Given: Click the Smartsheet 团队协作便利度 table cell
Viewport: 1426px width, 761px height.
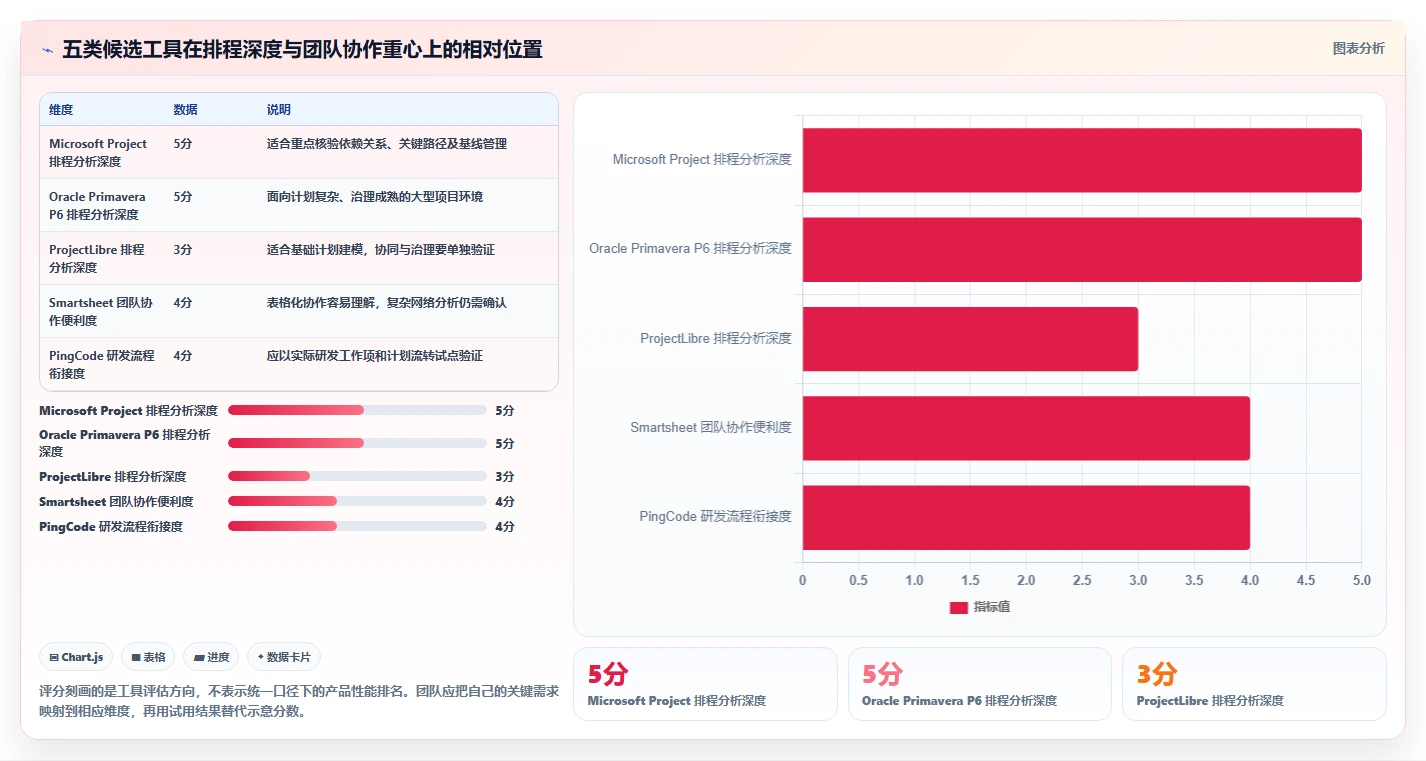Looking at the screenshot, I should click(x=101, y=311).
